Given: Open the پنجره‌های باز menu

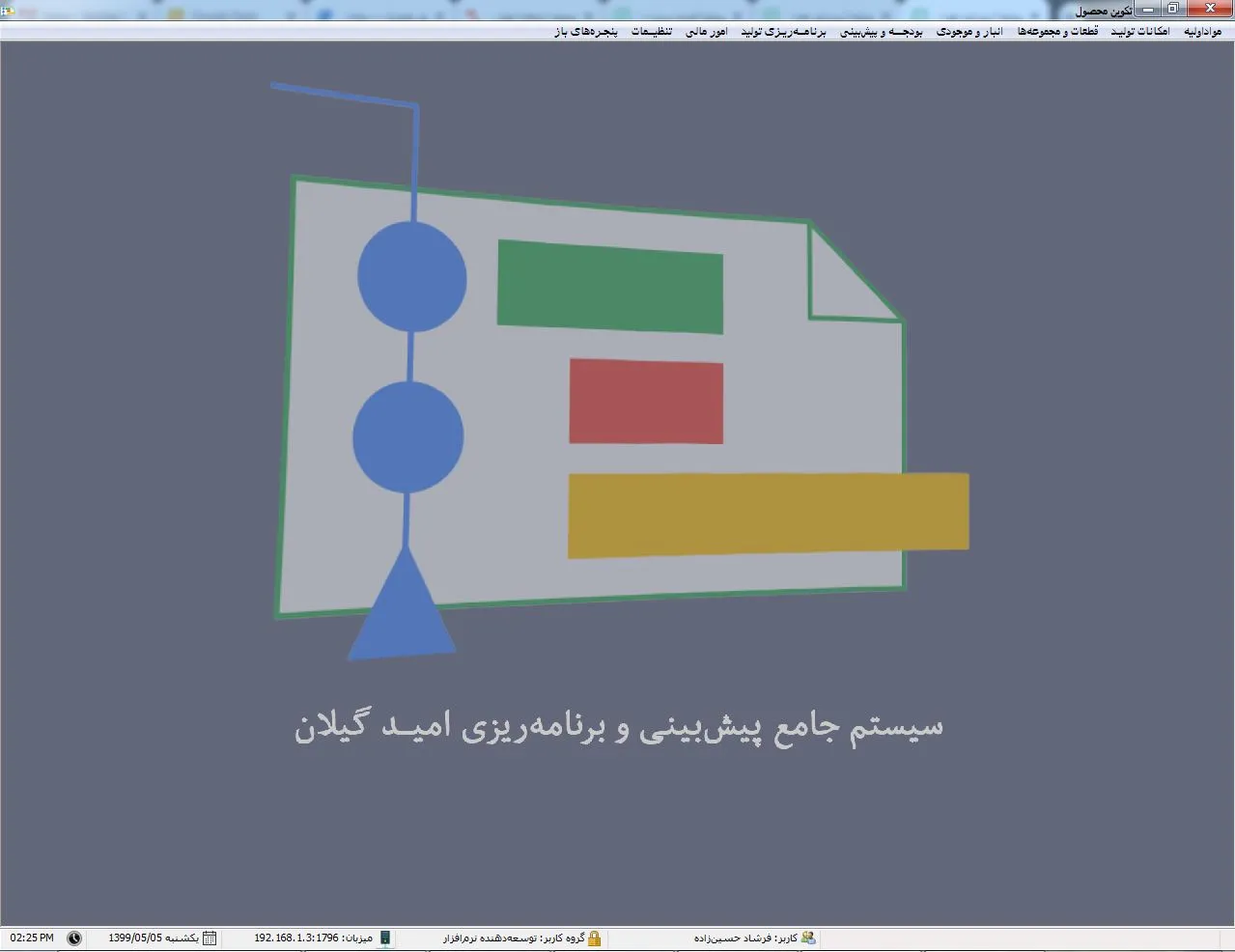Looking at the screenshot, I should (x=586, y=32).
